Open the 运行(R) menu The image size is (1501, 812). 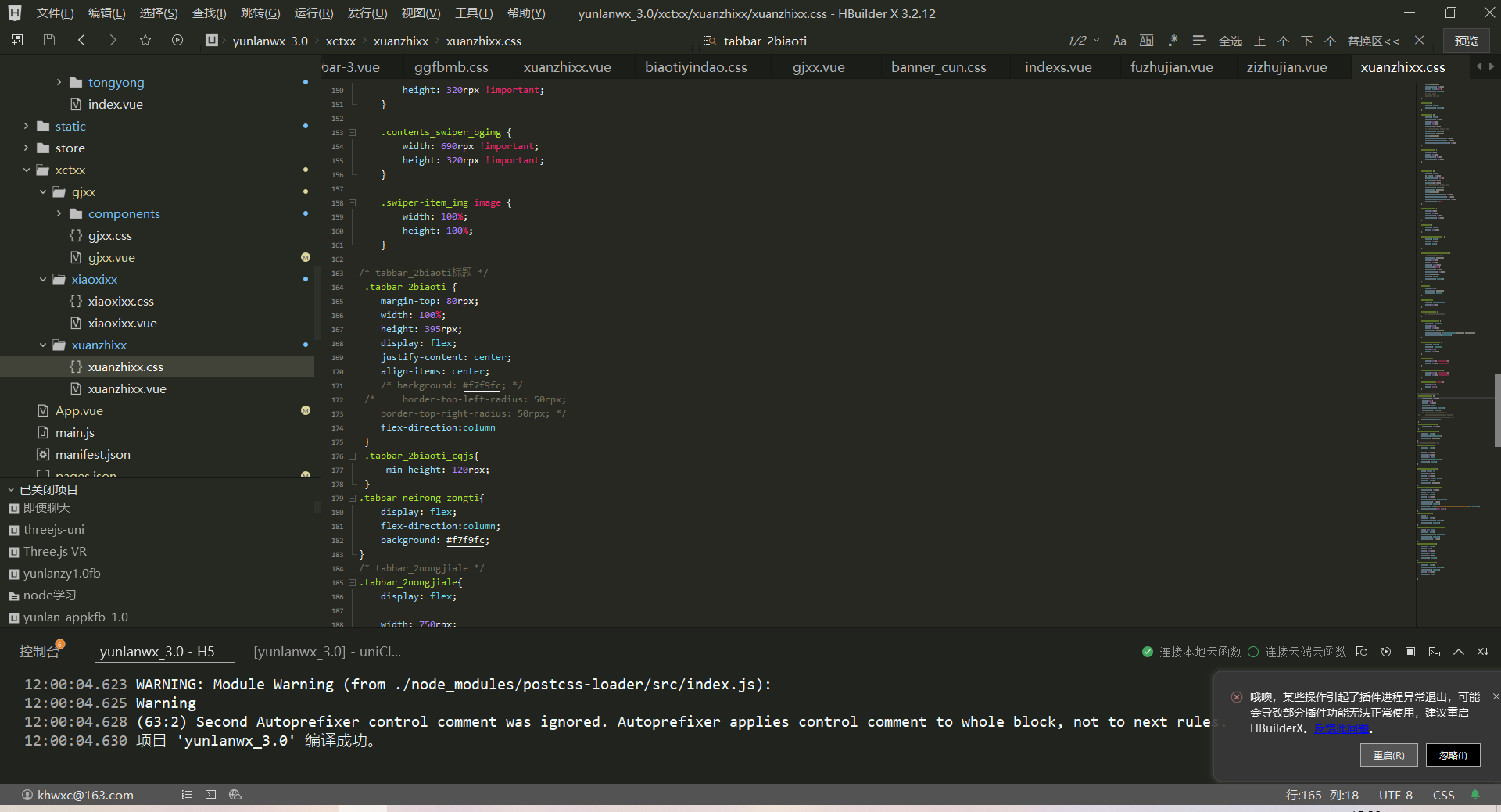(x=313, y=13)
